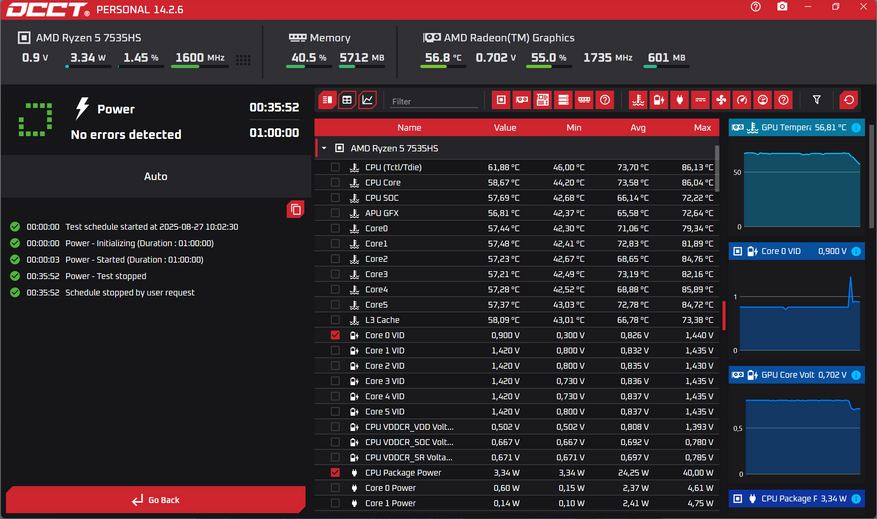Open help question mark in title bar

pos(756,7)
